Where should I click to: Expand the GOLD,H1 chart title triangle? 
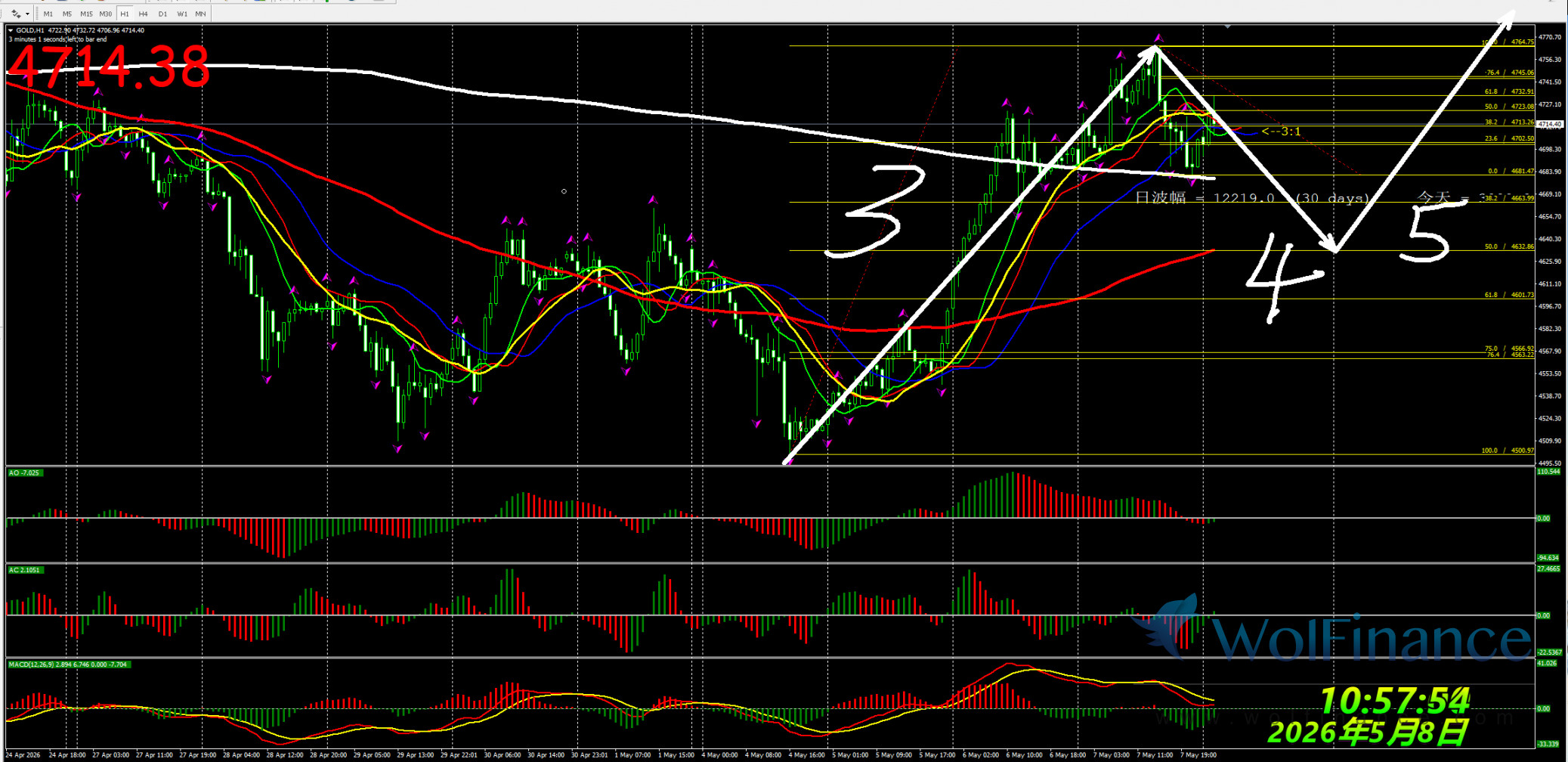click(11, 30)
